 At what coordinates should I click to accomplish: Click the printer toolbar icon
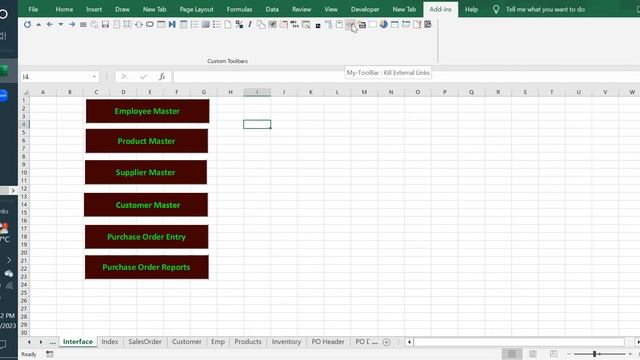pyautogui.click(x=362, y=25)
